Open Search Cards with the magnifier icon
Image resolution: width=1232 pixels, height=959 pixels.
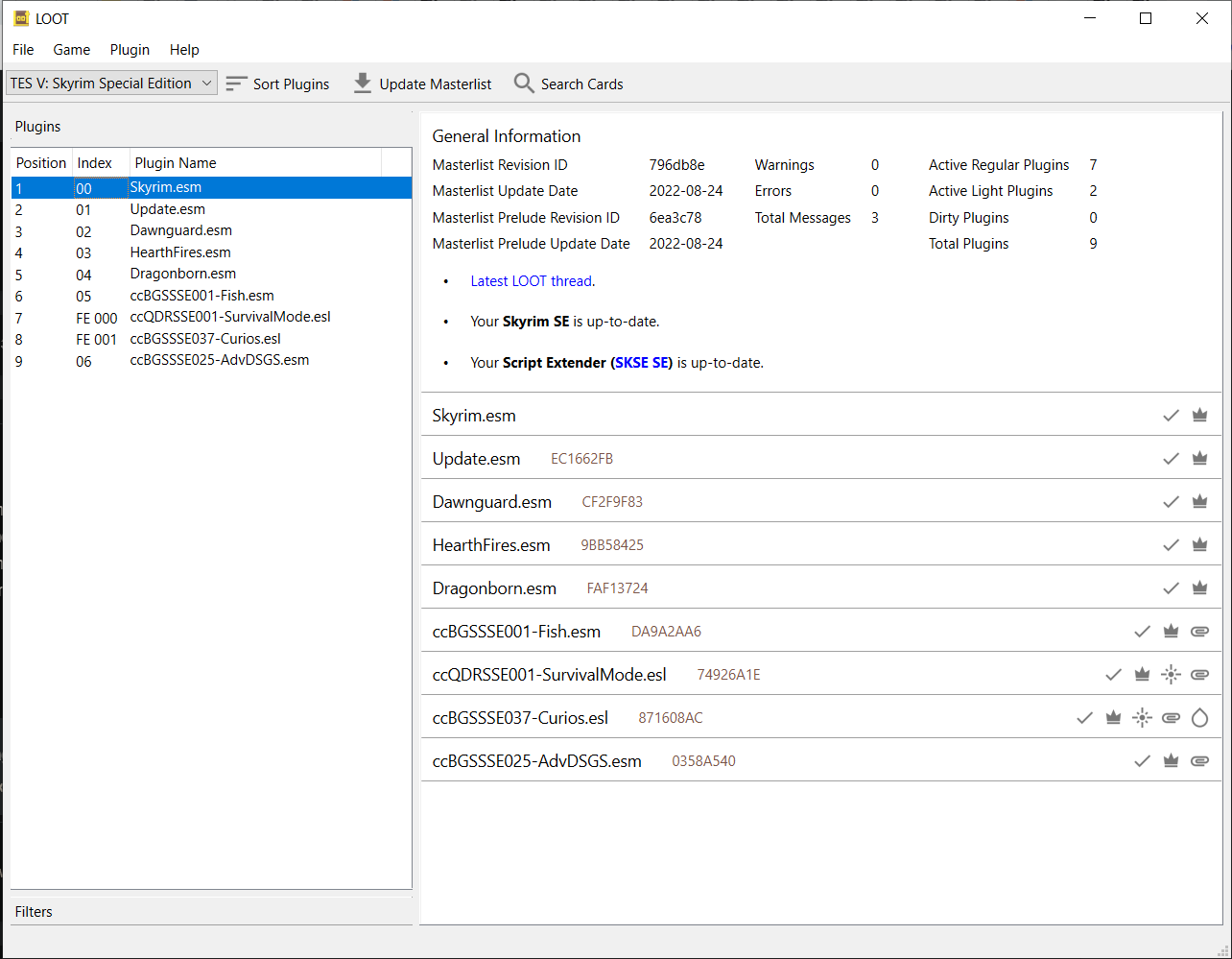tap(524, 84)
